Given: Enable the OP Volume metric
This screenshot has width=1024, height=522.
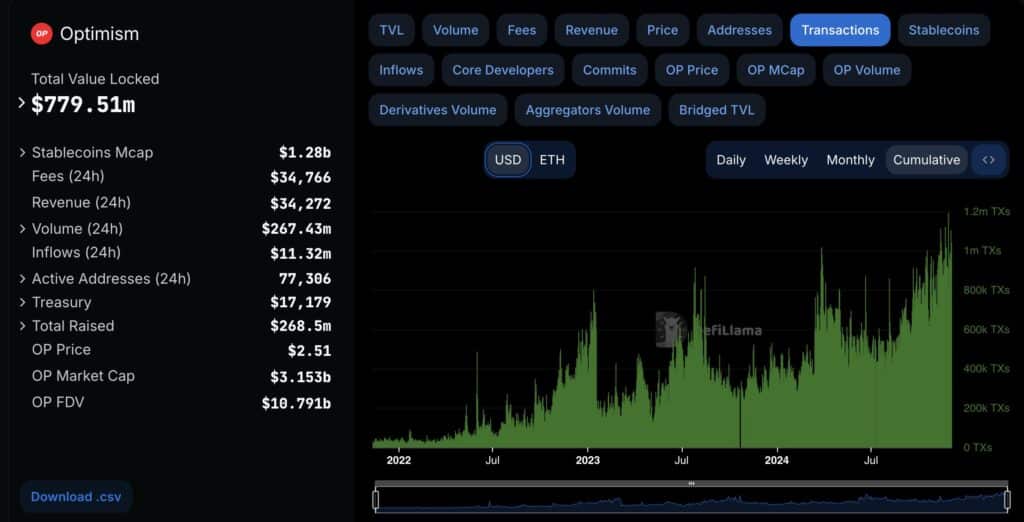Looking at the screenshot, I should click(867, 70).
